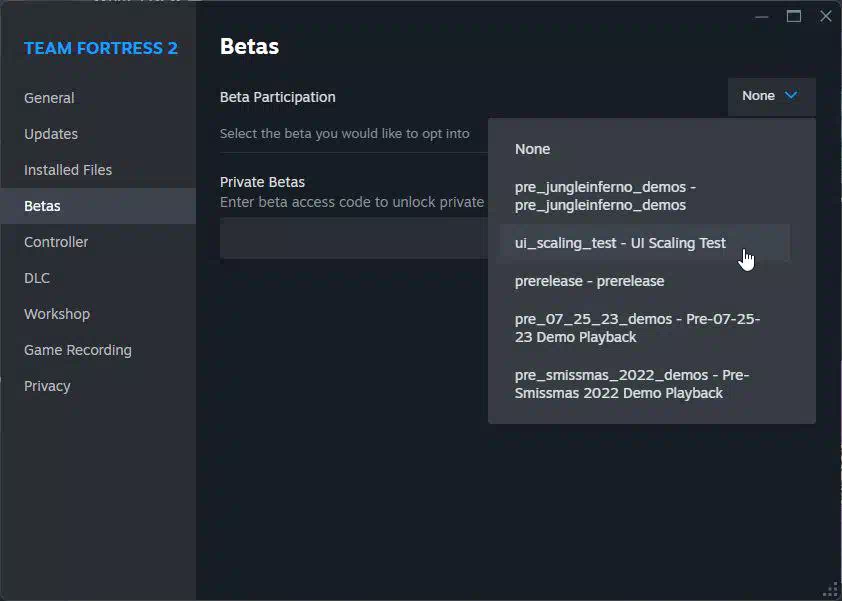Screen dimensions: 842x601
Task: Select the ui_scaling_test - UI Scaling Test option
Action: click(x=644, y=243)
